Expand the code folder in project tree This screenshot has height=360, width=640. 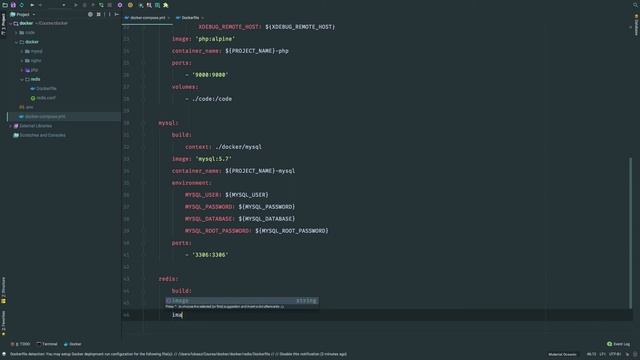click(16, 33)
